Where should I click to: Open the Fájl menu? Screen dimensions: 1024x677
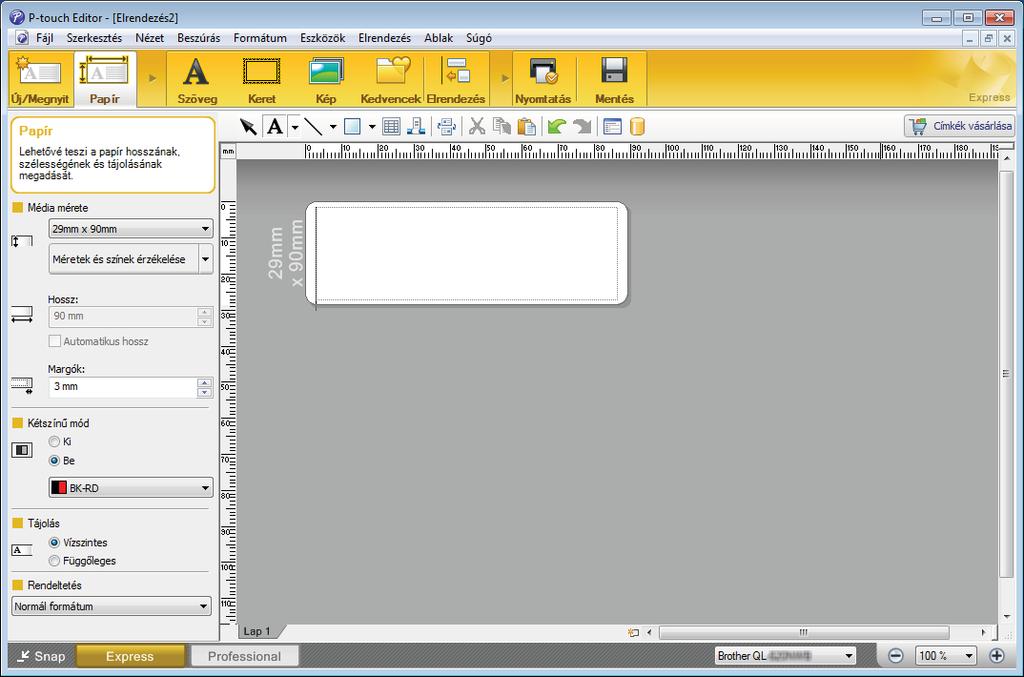tap(44, 38)
